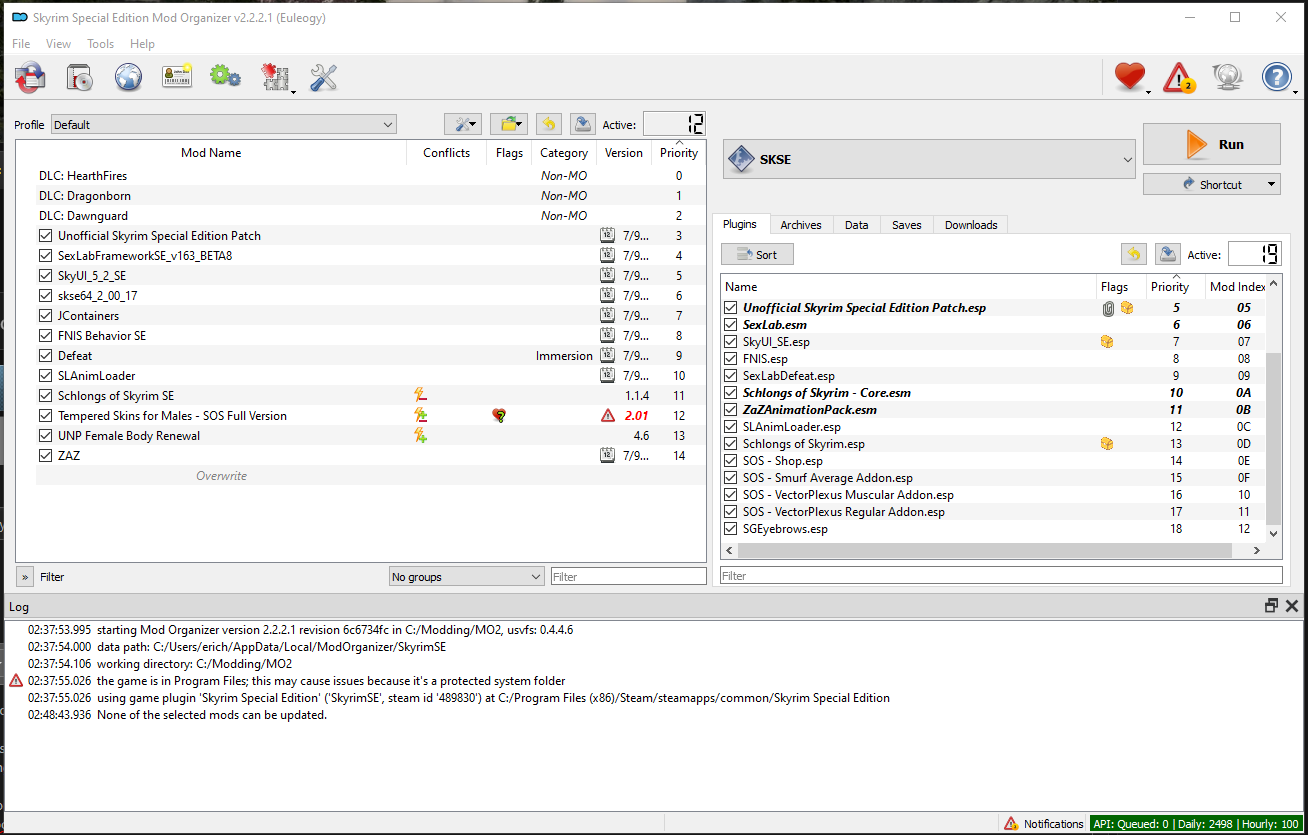Click version warning icon for Tempered Skins
The image size is (1308, 835).
[608, 416]
